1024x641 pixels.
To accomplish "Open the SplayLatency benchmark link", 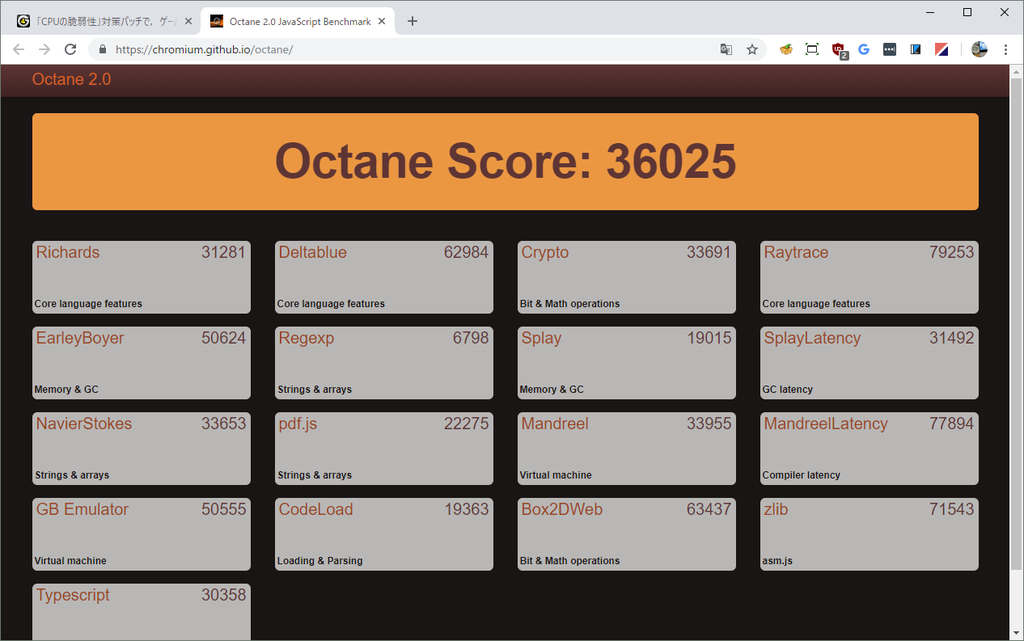I will click(812, 338).
